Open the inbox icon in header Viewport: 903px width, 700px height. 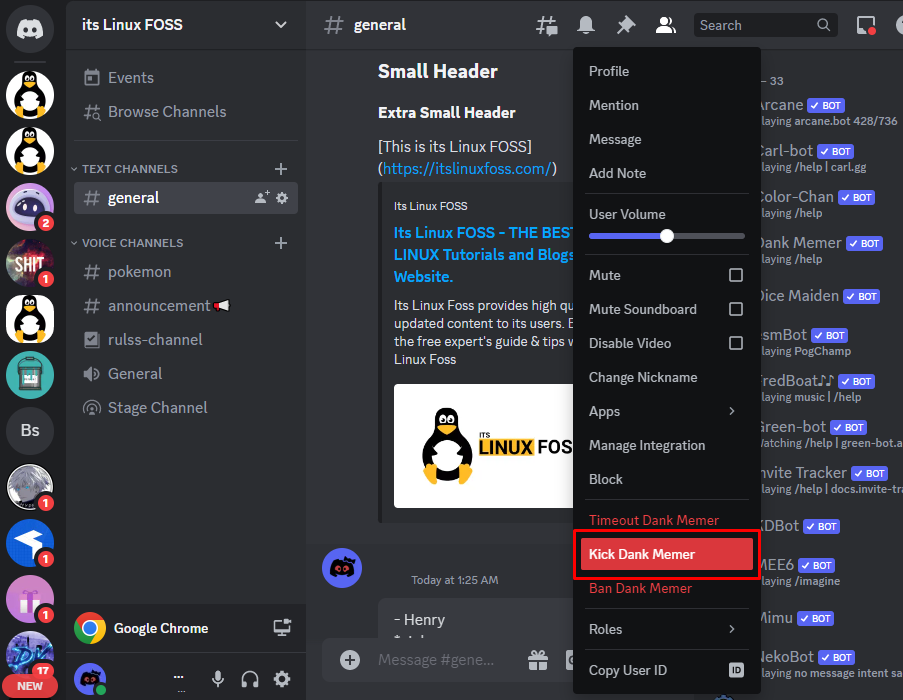point(866,25)
